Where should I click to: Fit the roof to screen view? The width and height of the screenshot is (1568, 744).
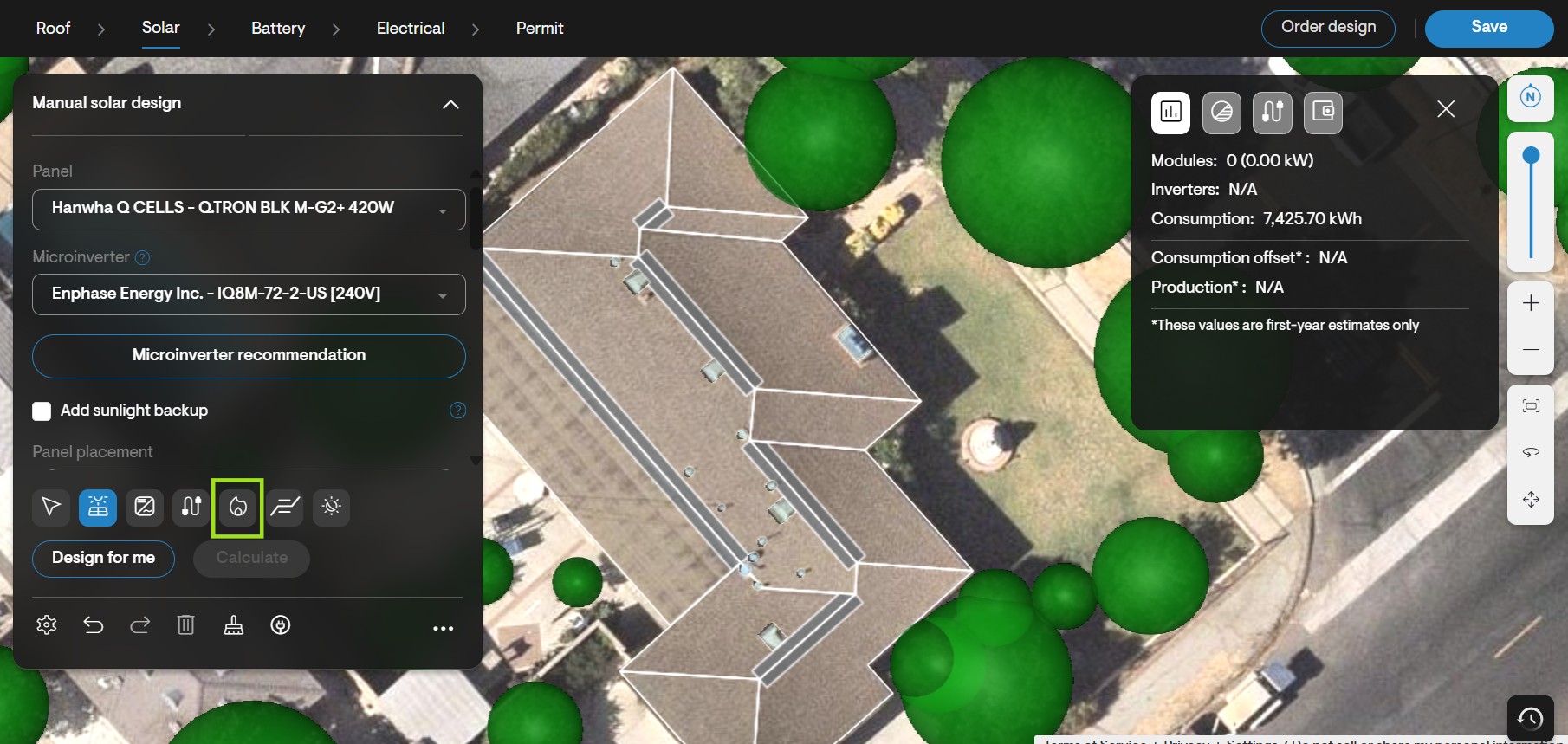(x=1531, y=406)
